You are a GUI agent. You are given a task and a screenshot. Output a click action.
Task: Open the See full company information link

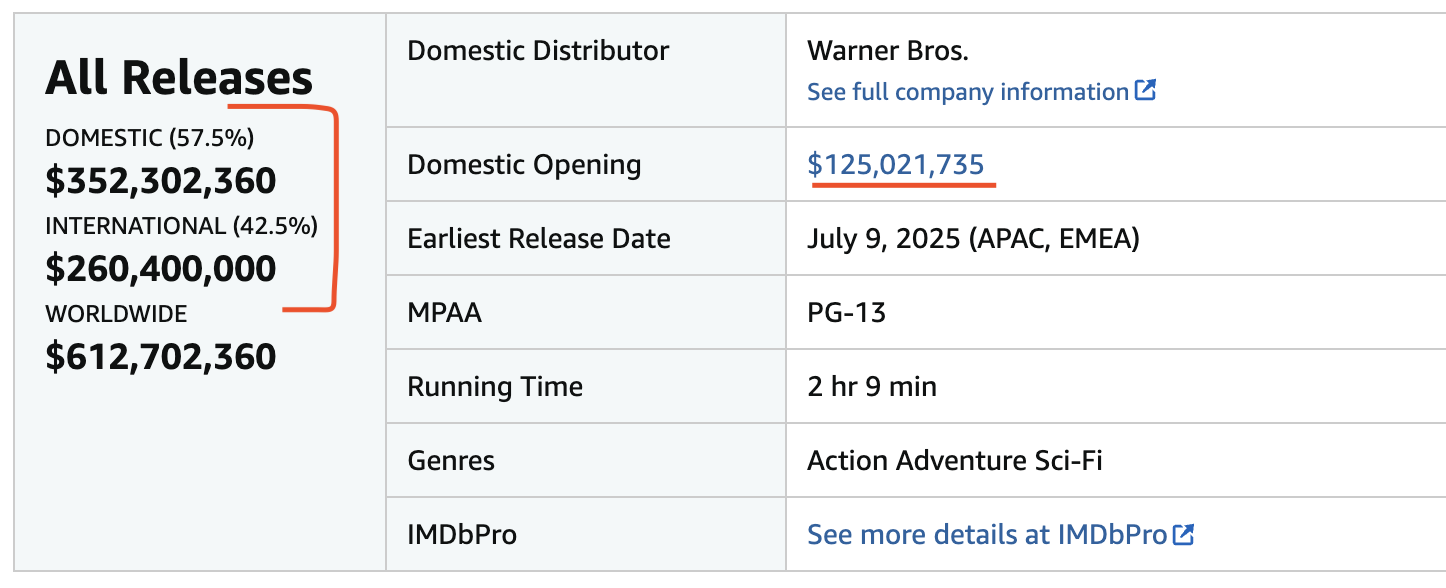(x=968, y=92)
